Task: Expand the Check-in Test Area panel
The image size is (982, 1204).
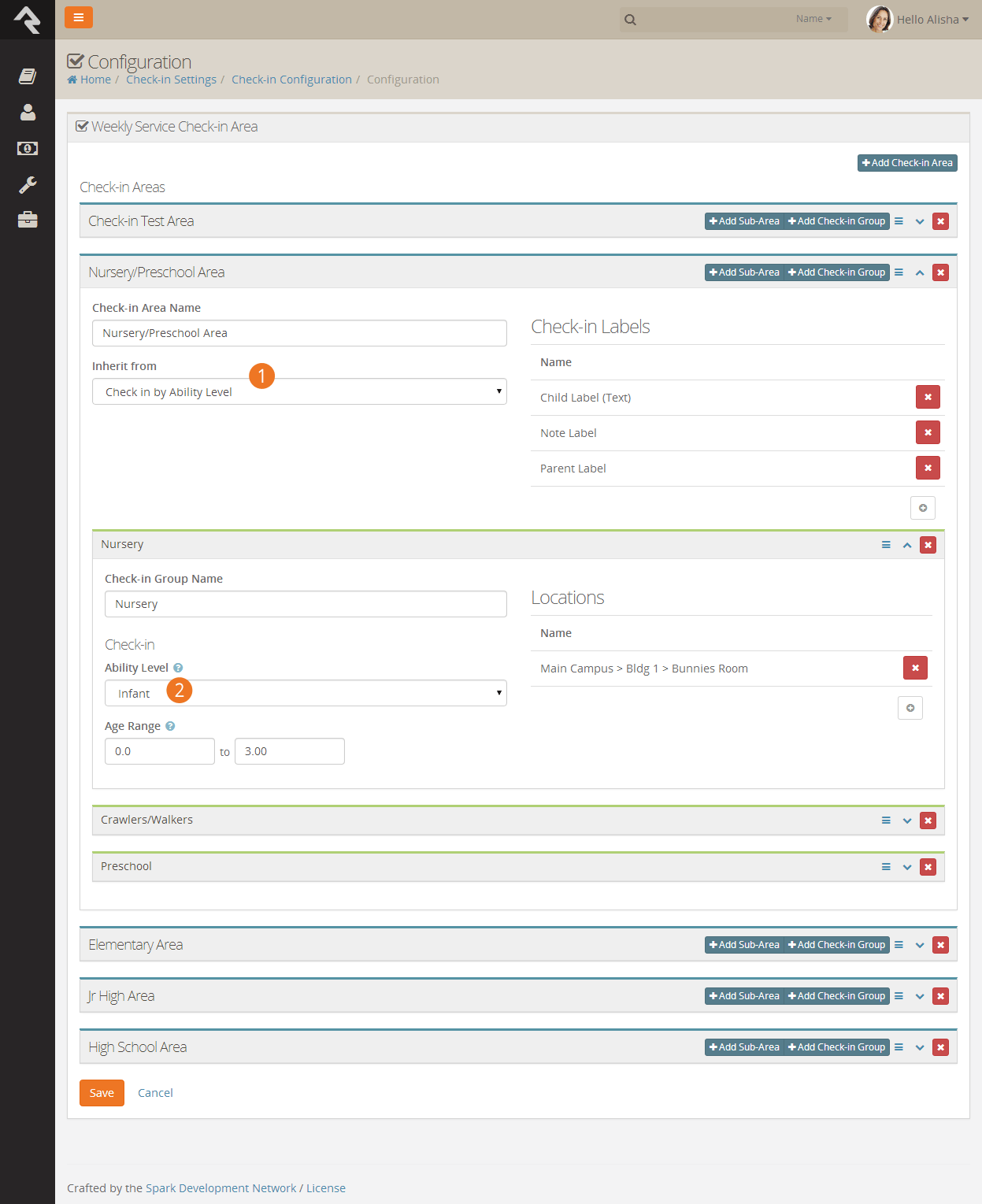Action: coord(920,221)
